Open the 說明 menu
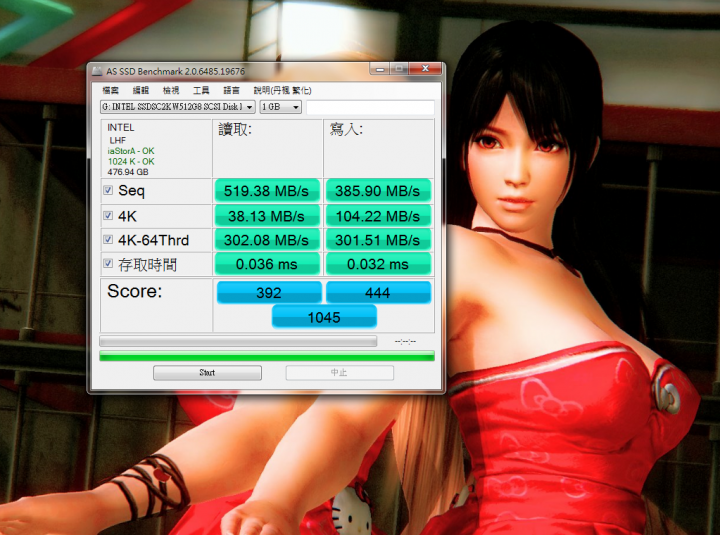 coord(282,90)
